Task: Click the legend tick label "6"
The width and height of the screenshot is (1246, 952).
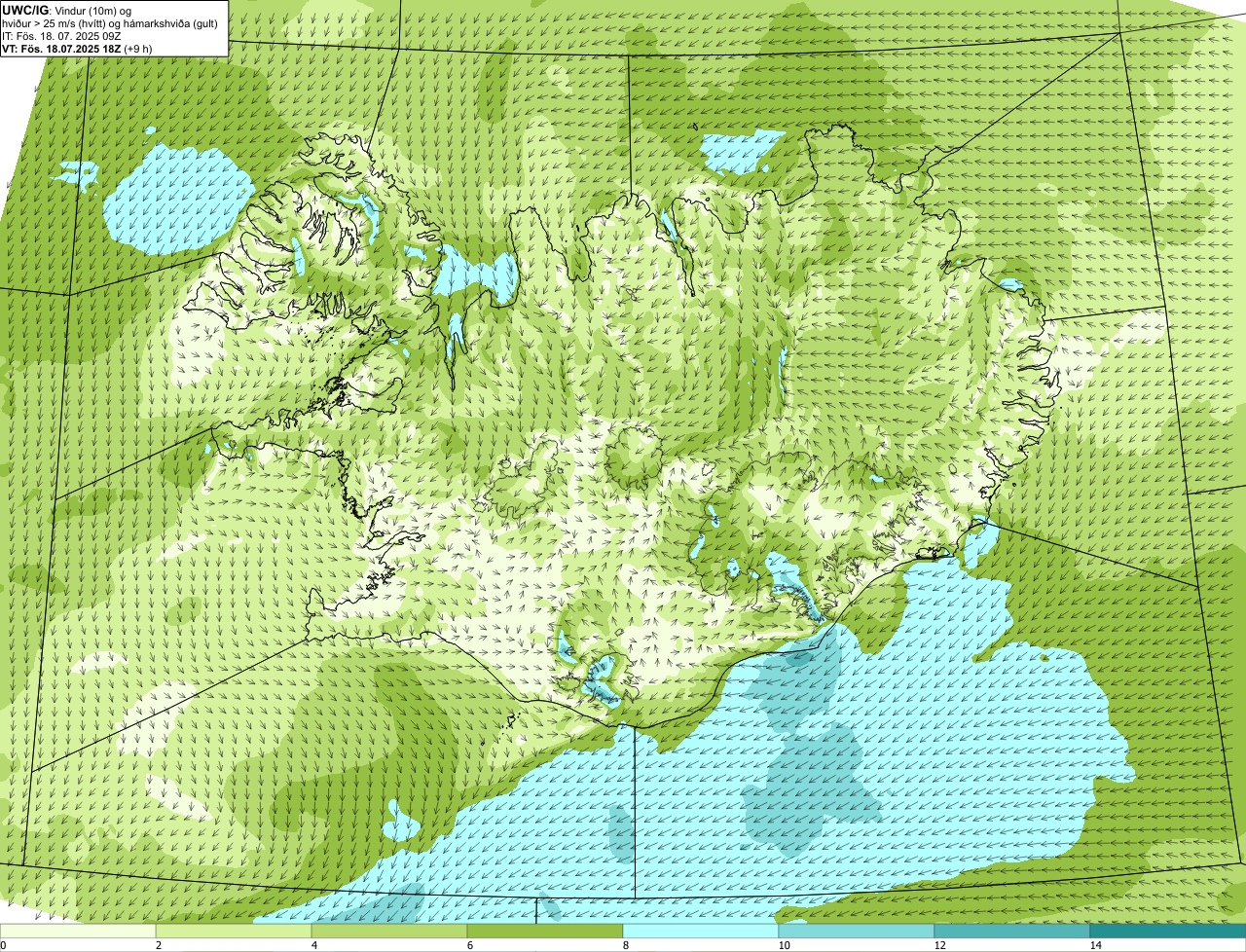Action: point(469,945)
